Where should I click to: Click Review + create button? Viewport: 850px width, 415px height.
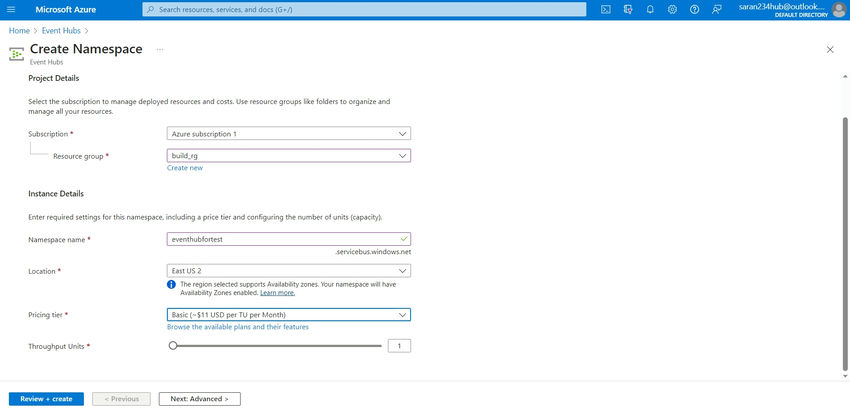pyautogui.click(x=46, y=399)
